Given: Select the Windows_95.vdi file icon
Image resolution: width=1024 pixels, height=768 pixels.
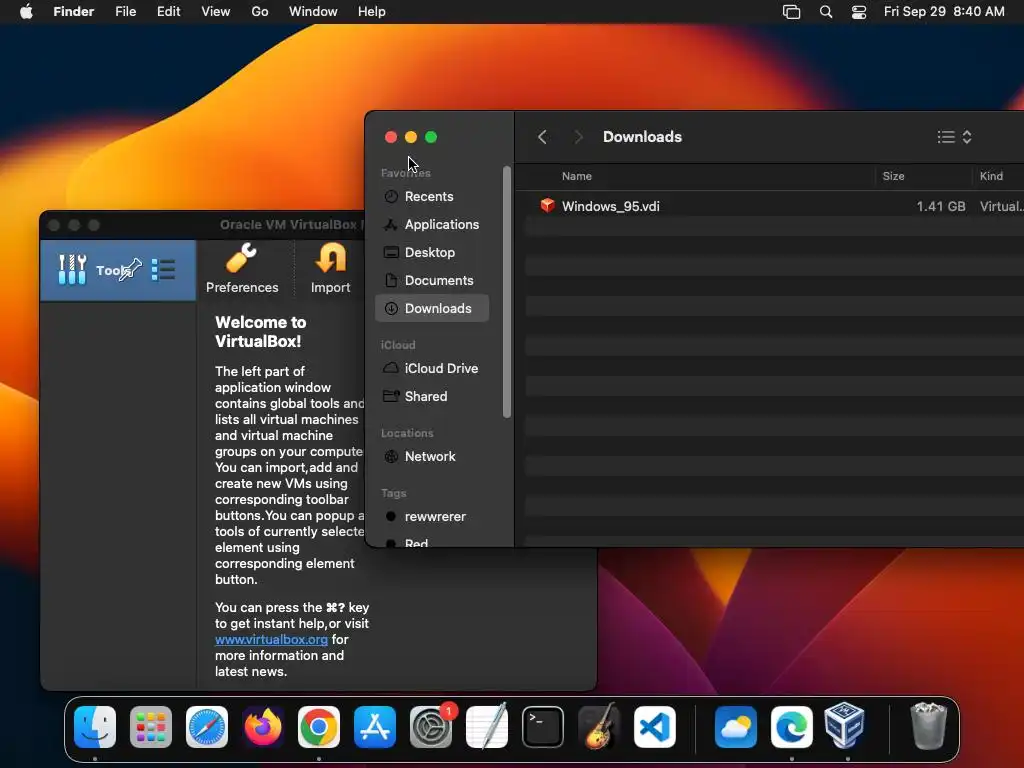Looking at the screenshot, I should click(x=547, y=206).
